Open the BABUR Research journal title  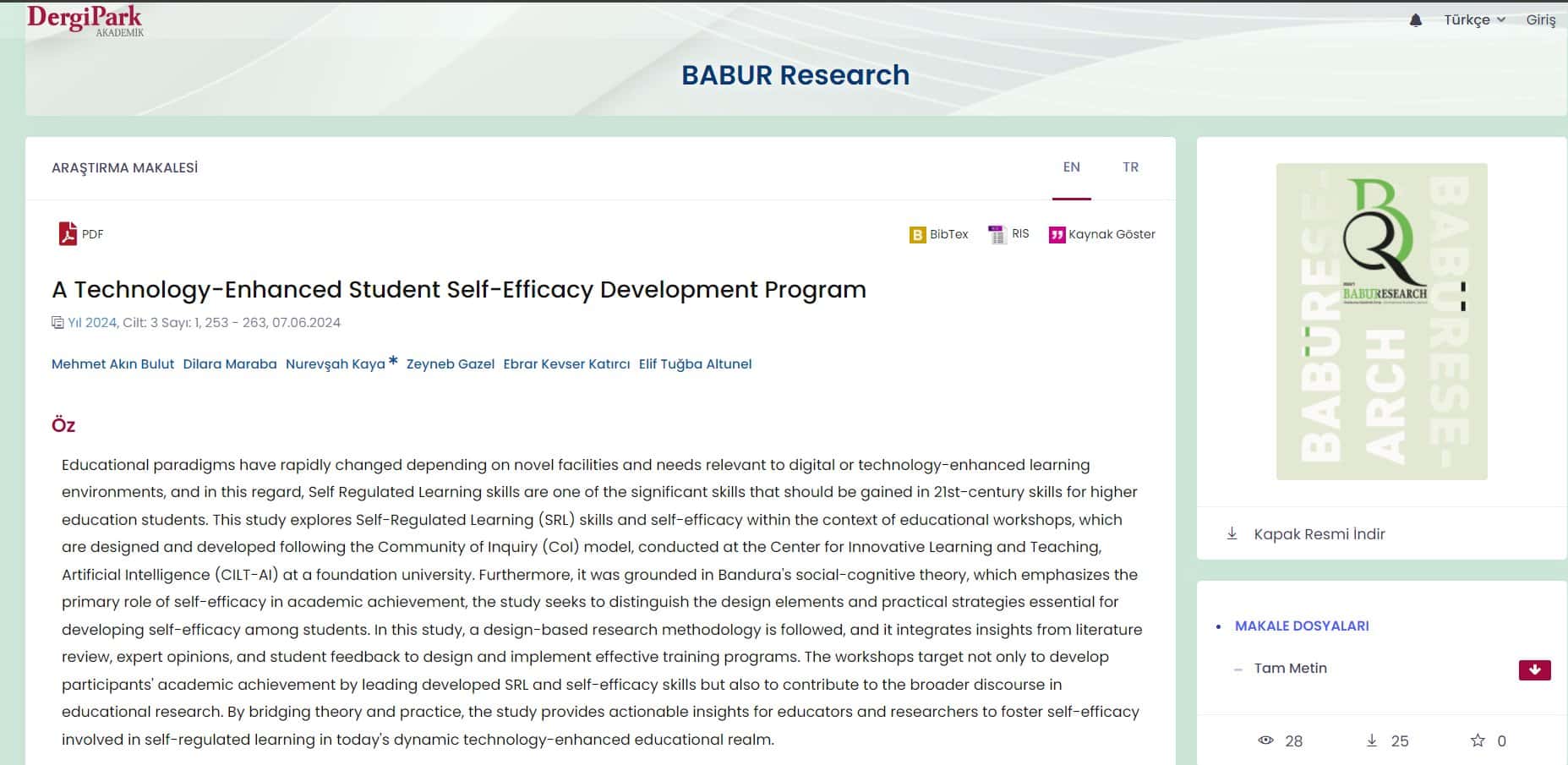[x=795, y=75]
